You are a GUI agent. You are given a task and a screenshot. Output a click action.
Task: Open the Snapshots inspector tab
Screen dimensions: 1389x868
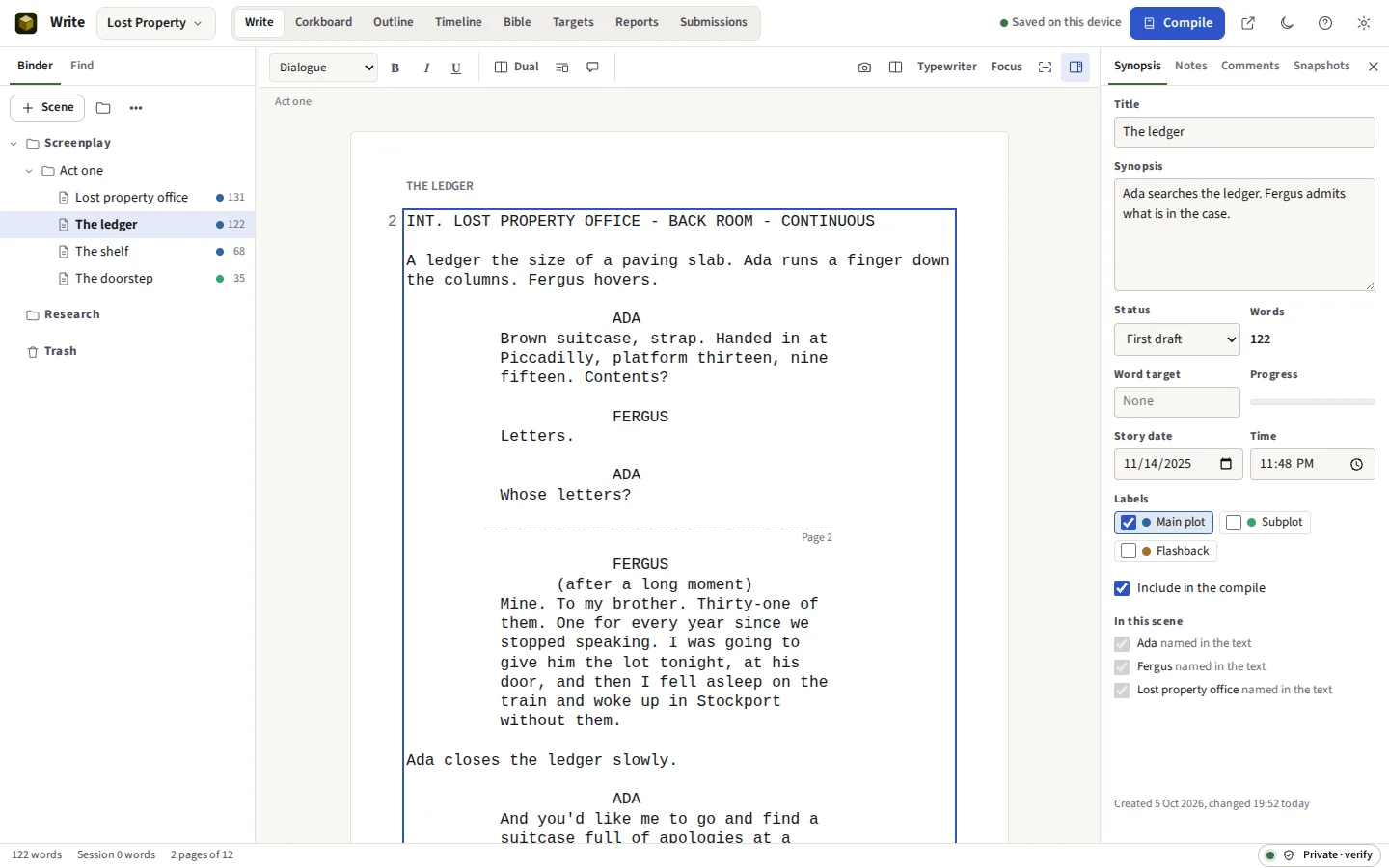1321,66
